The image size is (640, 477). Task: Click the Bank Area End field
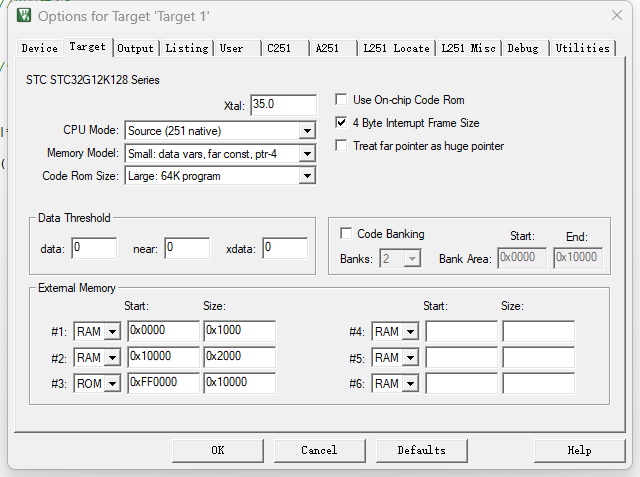coord(578,258)
